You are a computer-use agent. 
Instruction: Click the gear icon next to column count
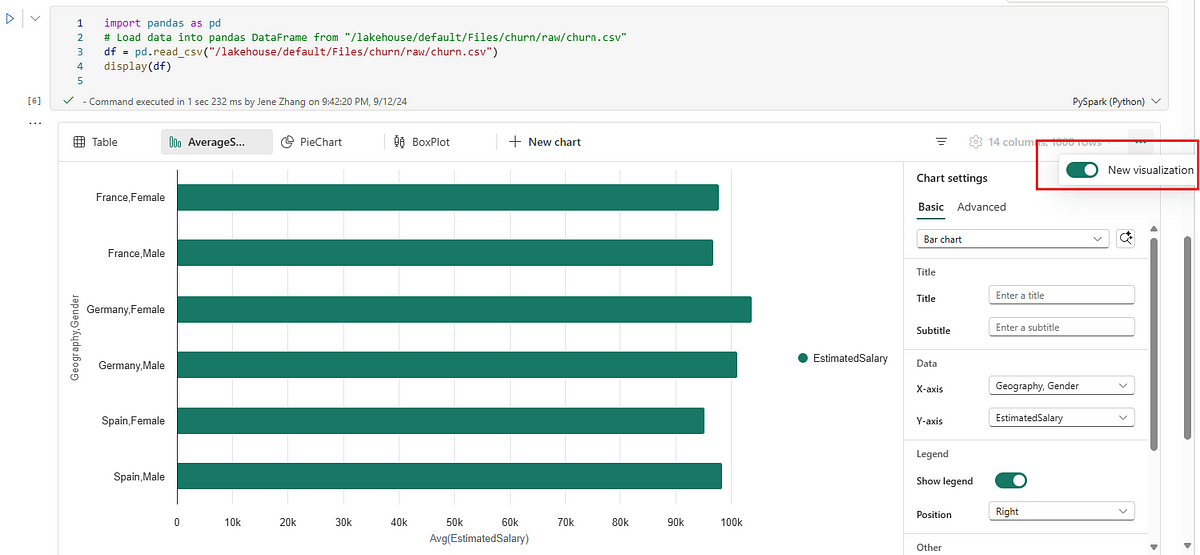point(975,142)
